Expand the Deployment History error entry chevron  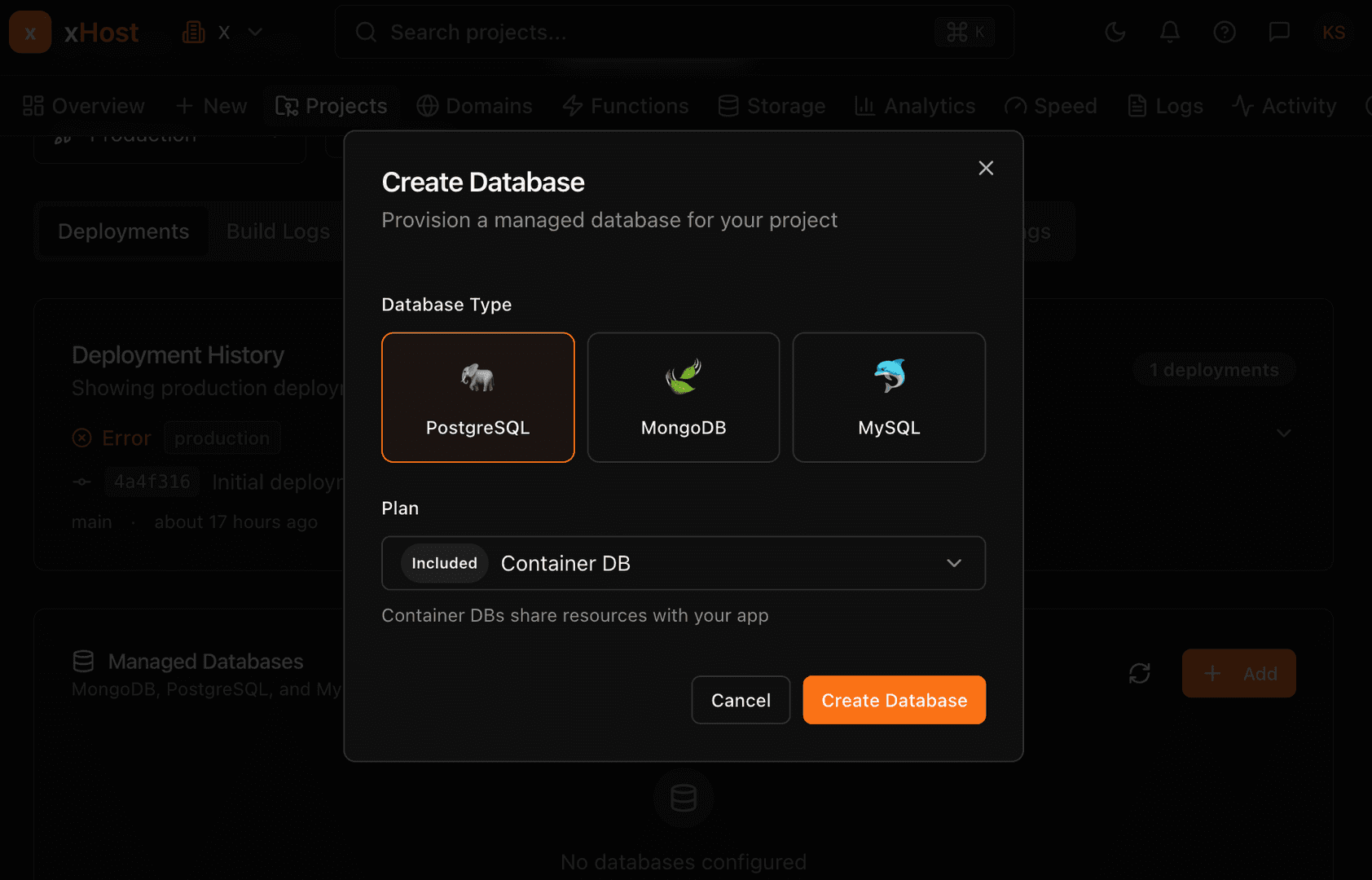(x=1283, y=433)
